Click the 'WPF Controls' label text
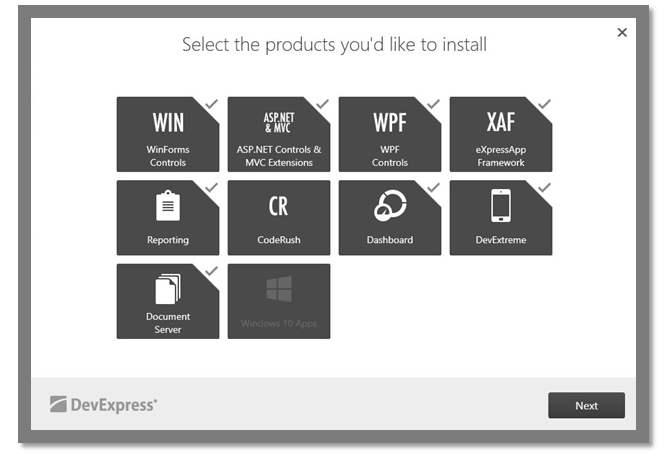Screen dimensions: 668x462 click(390, 156)
